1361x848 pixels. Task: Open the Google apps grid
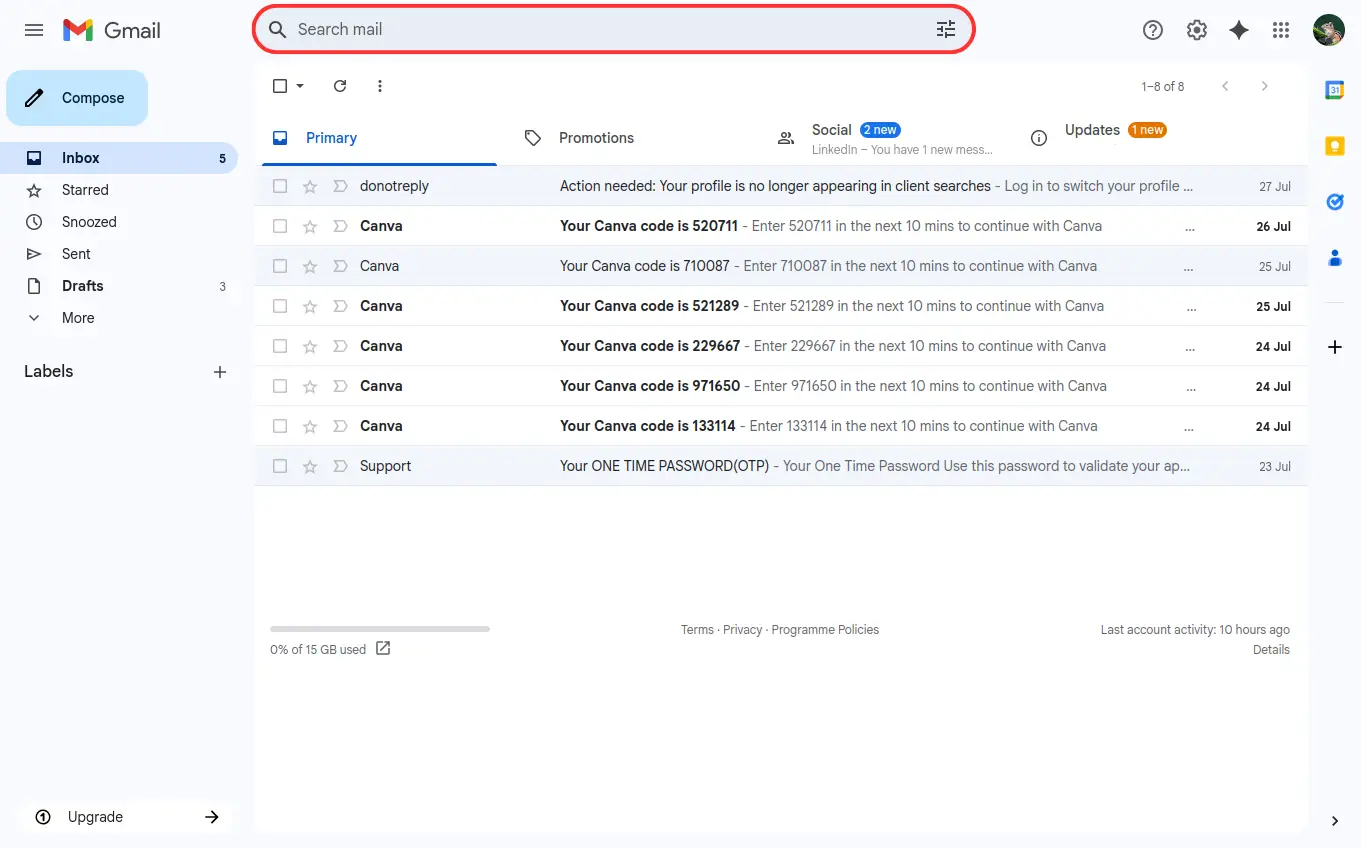[x=1281, y=30]
